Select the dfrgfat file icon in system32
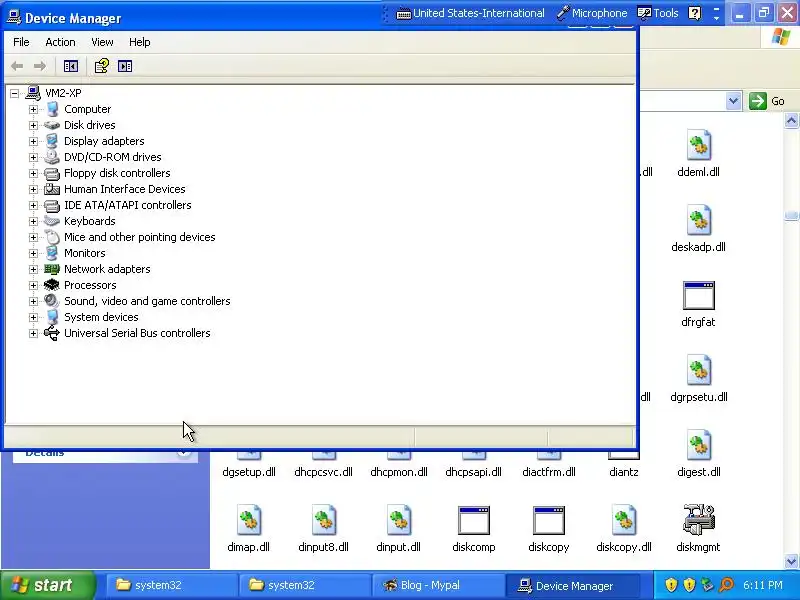800x600 pixels. coord(698,295)
